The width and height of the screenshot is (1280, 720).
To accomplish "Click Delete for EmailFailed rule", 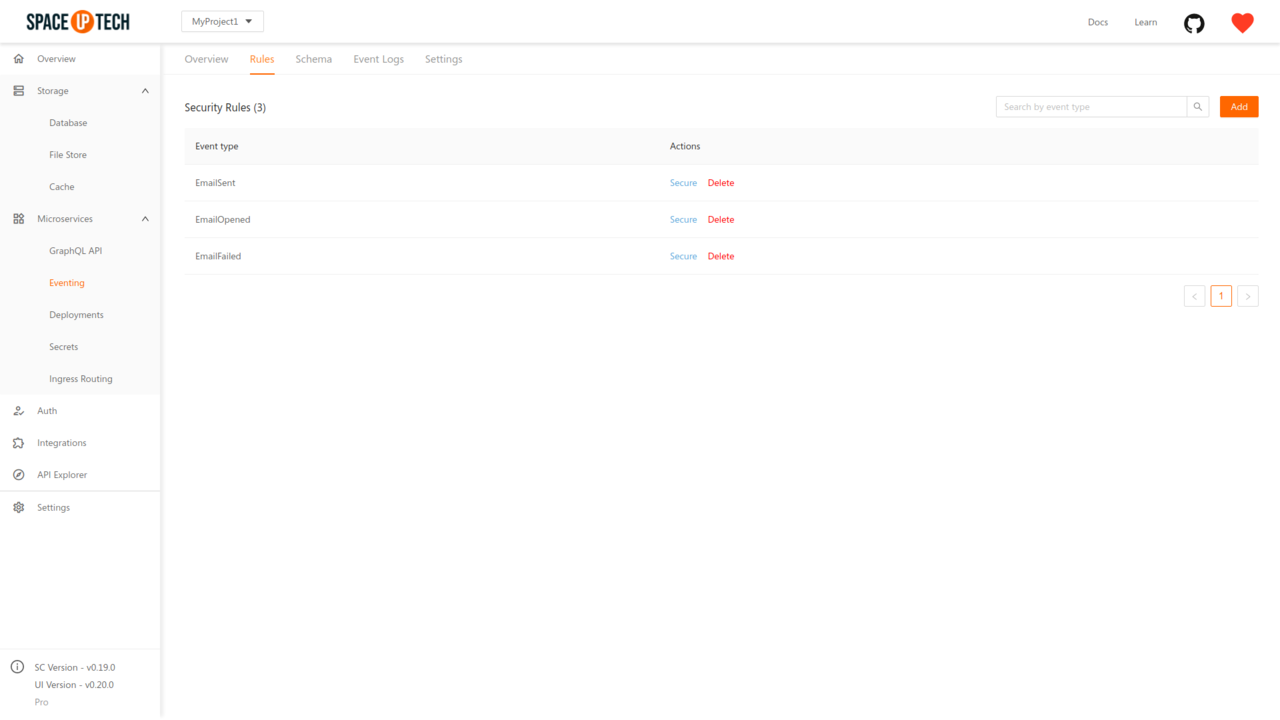I will 721,257.
